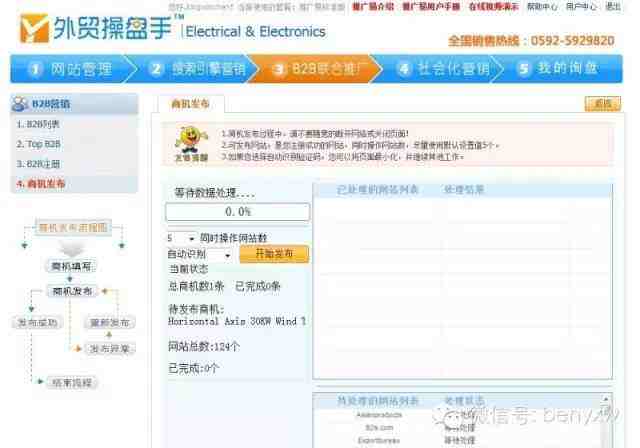640x448 pixels.
Task: Open step 1 网站管理 tab
Action: click(71, 69)
